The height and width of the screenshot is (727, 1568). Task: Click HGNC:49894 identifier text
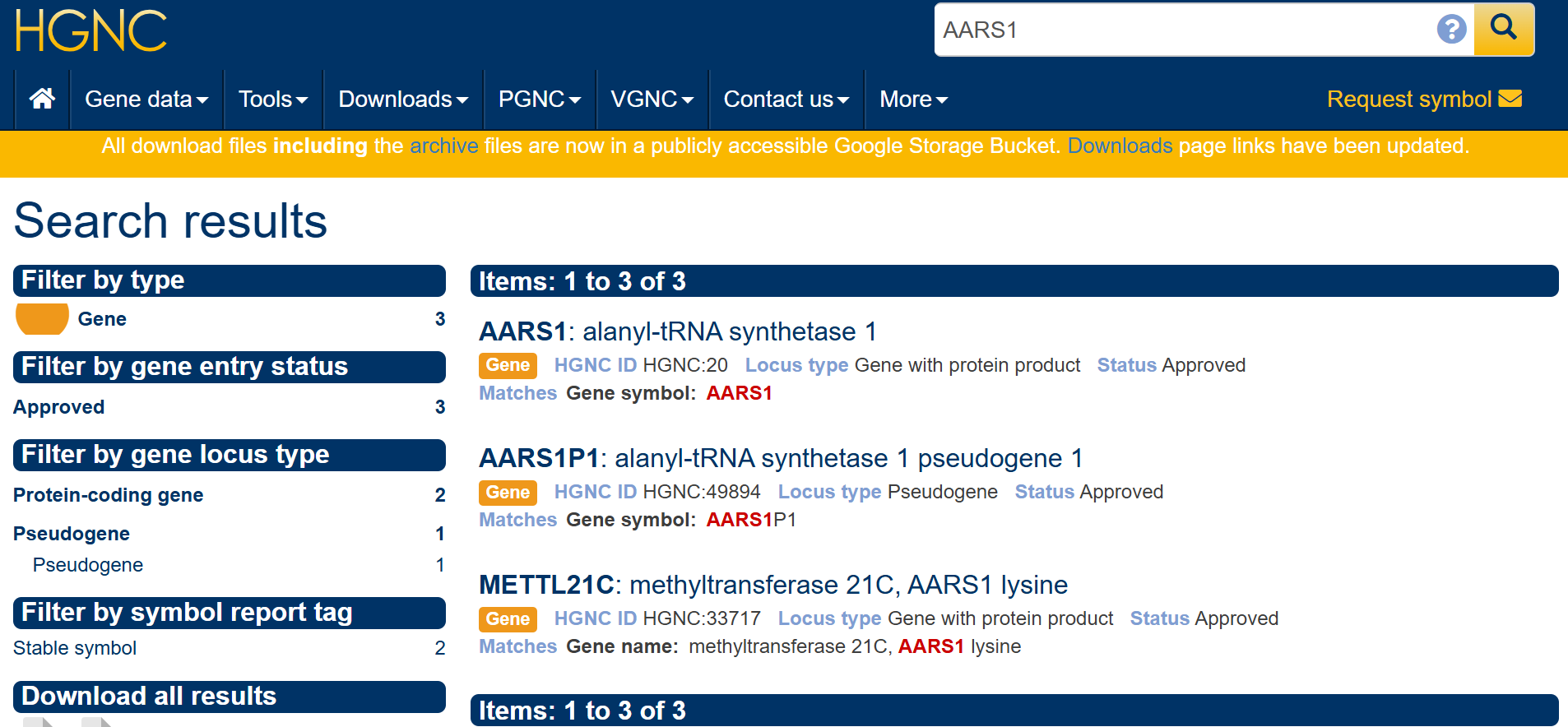(x=702, y=492)
